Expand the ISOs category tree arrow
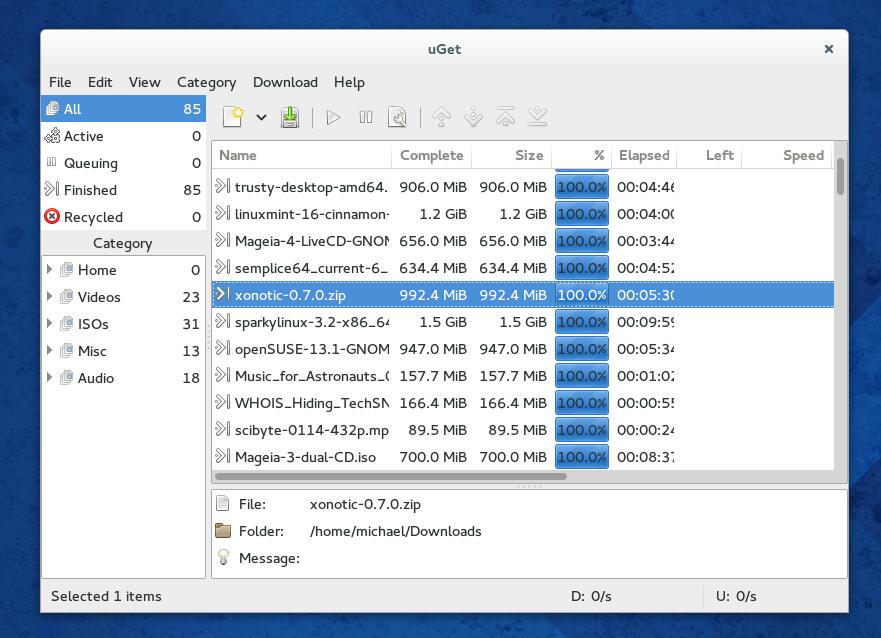881x638 pixels. point(49,324)
